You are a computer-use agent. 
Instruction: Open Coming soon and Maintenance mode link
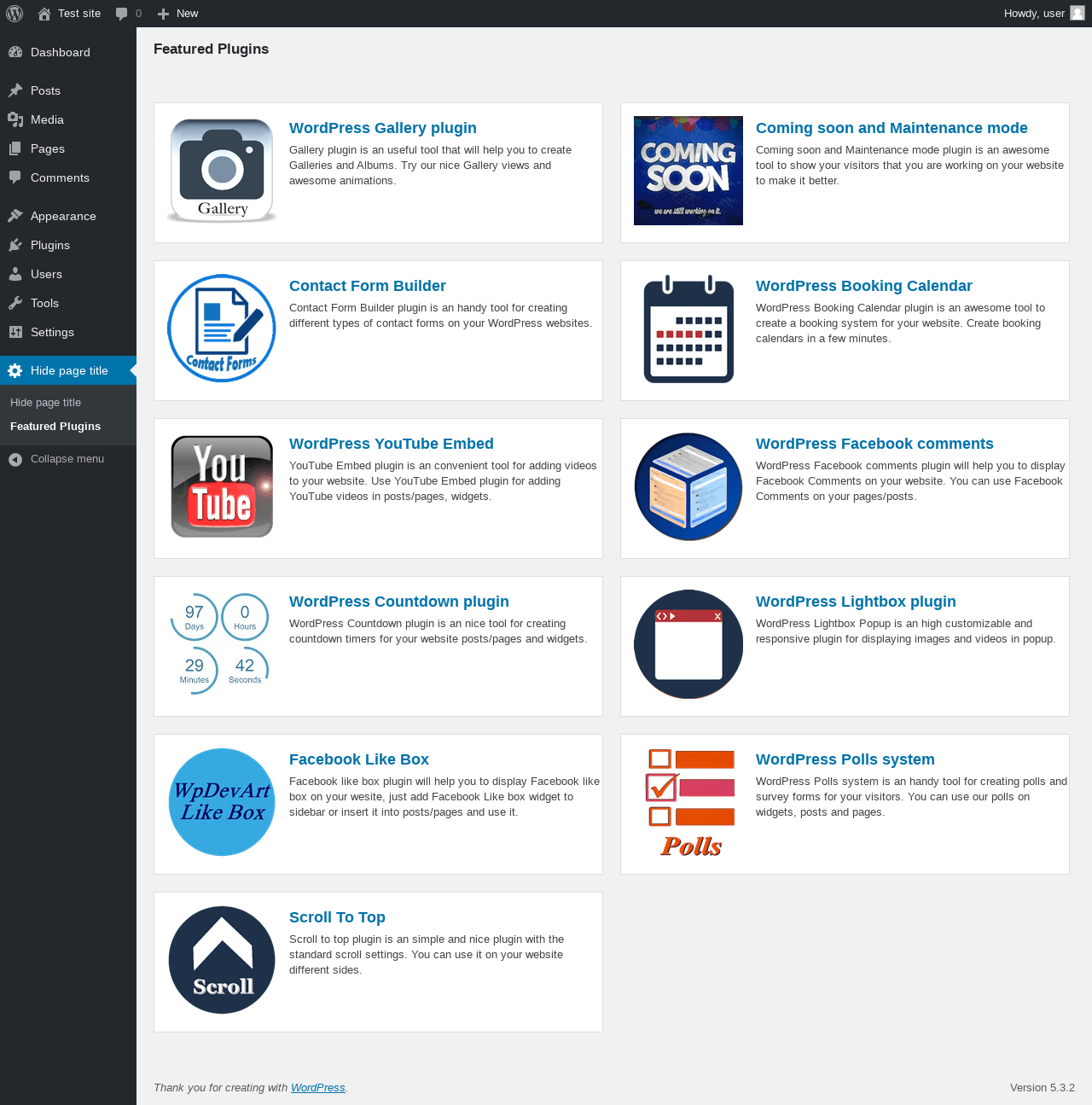pyautogui.click(x=892, y=128)
